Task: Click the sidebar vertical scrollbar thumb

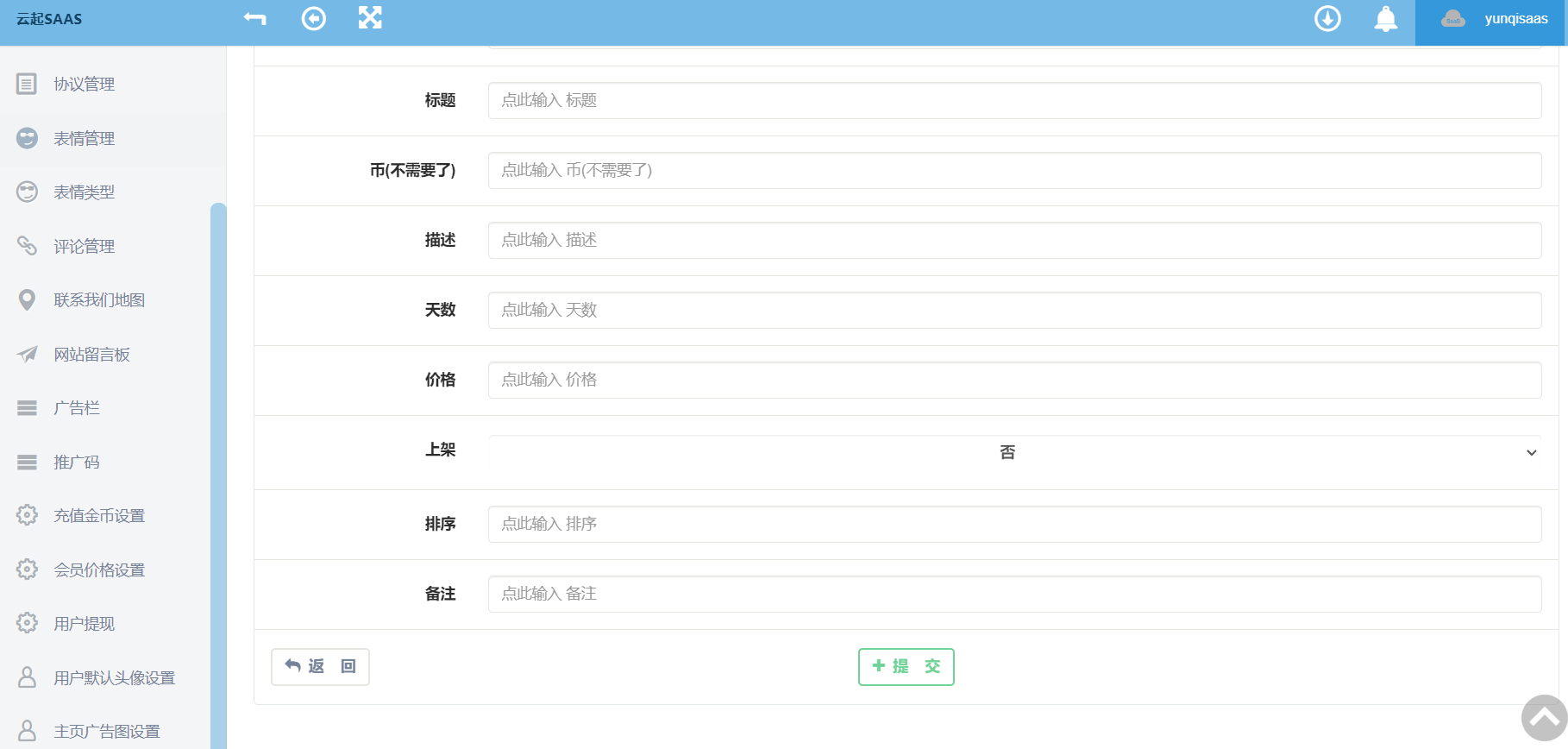Action: pyautogui.click(x=218, y=475)
